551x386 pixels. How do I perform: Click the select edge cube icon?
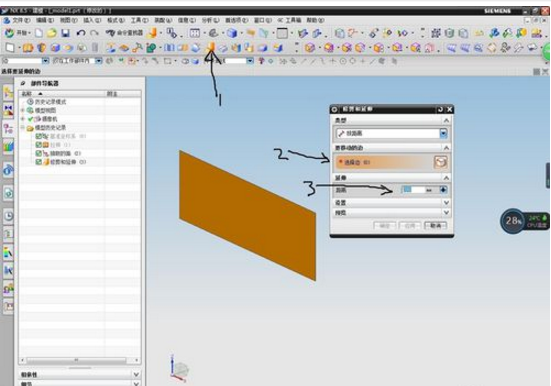point(440,162)
